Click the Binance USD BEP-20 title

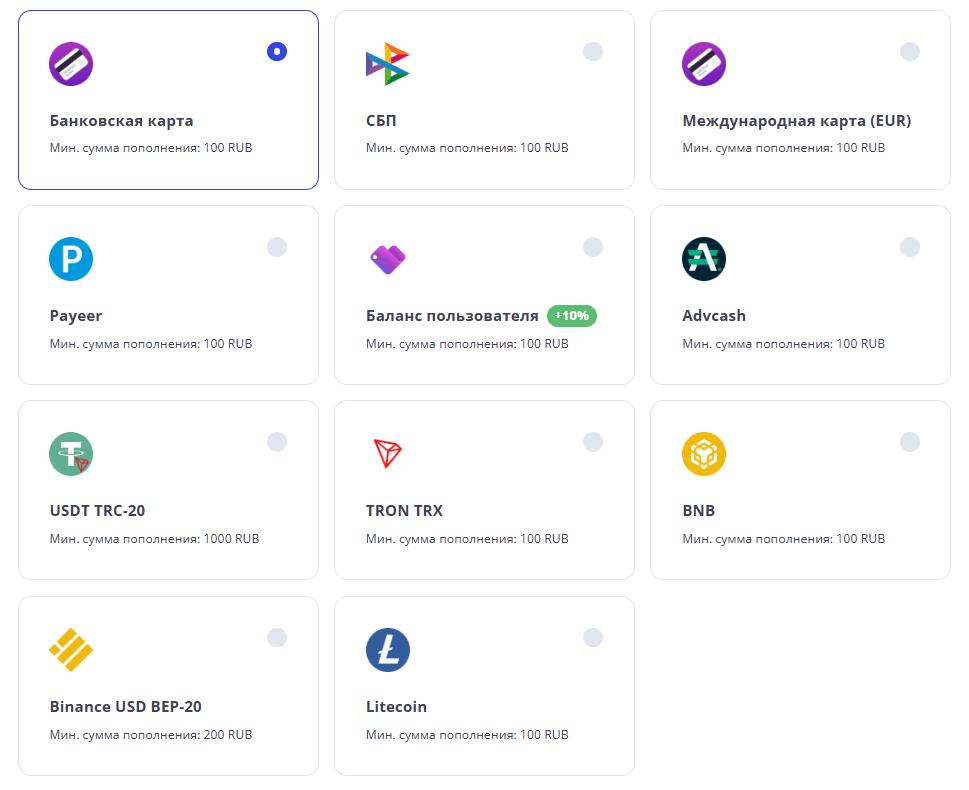(125, 707)
